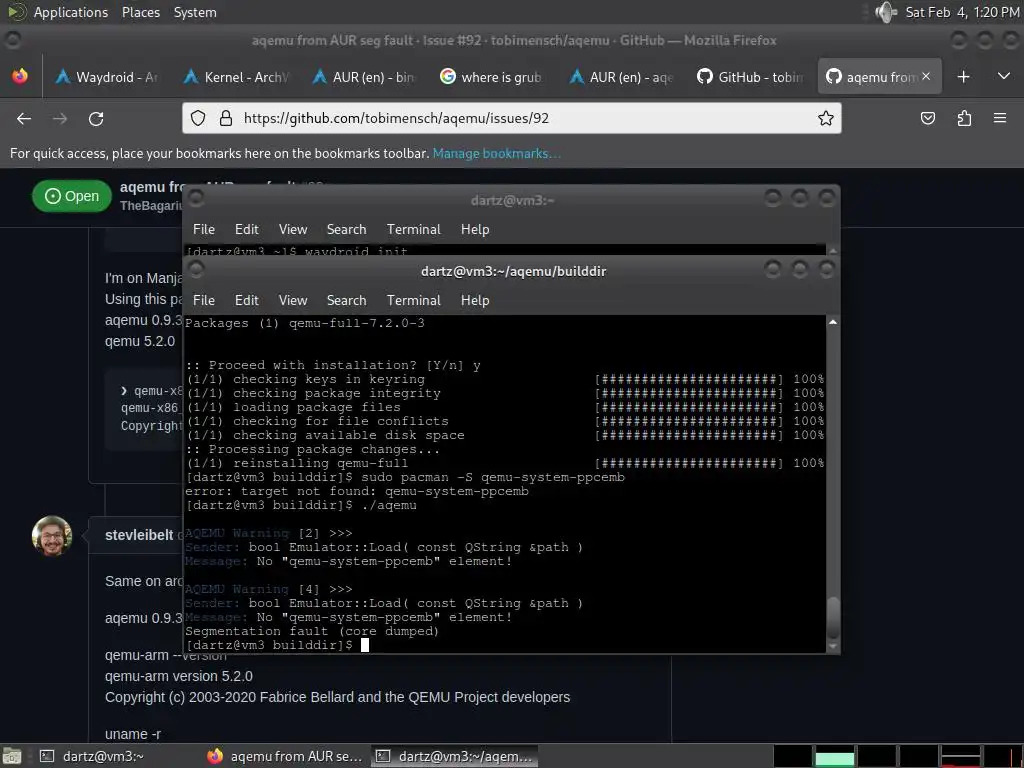This screenshot has height=768, width=1024.
Task: Bookmark this page with the star icon
Action: click(825, 118)
